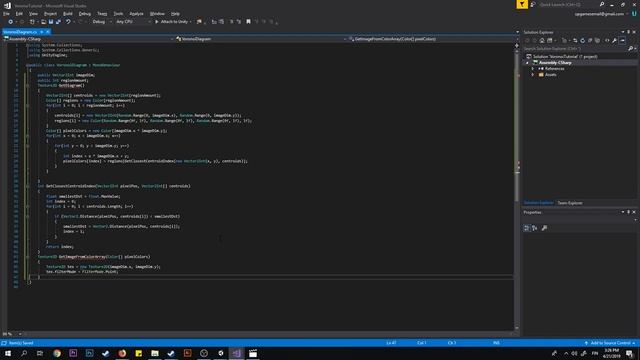Open the signed-in account email dropdown
The height and width of the screenshot is (360, 640).
click(601, 14)
